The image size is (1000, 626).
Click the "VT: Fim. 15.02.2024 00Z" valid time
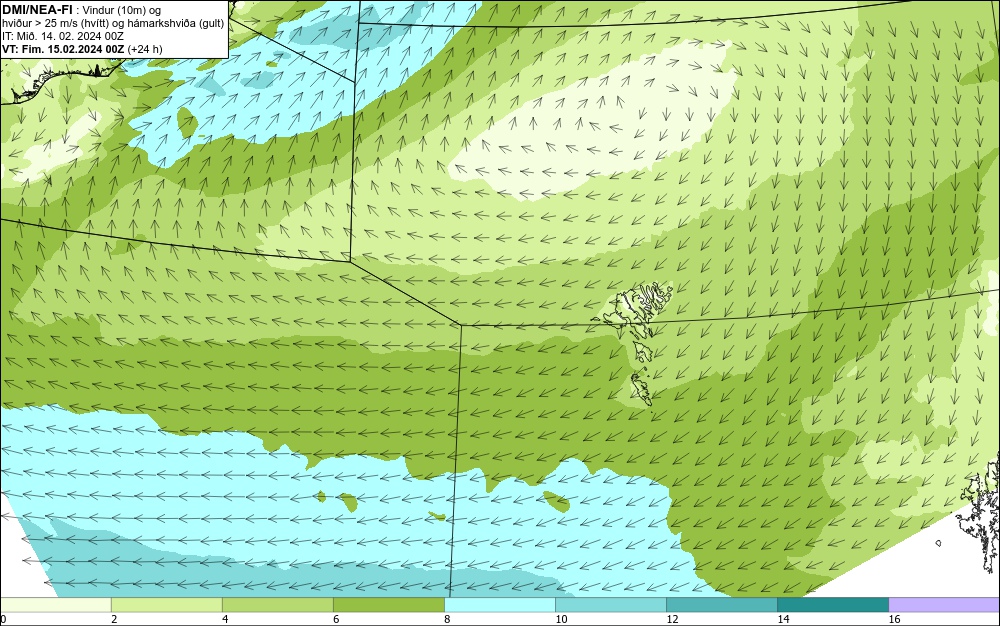pyautogui.click(x=63, y=49)
